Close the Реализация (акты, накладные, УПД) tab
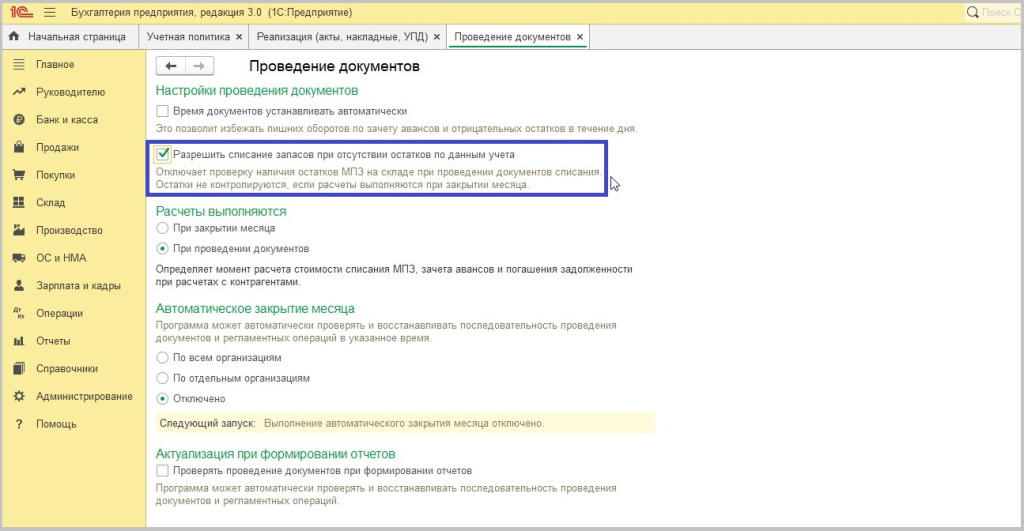 437,37
